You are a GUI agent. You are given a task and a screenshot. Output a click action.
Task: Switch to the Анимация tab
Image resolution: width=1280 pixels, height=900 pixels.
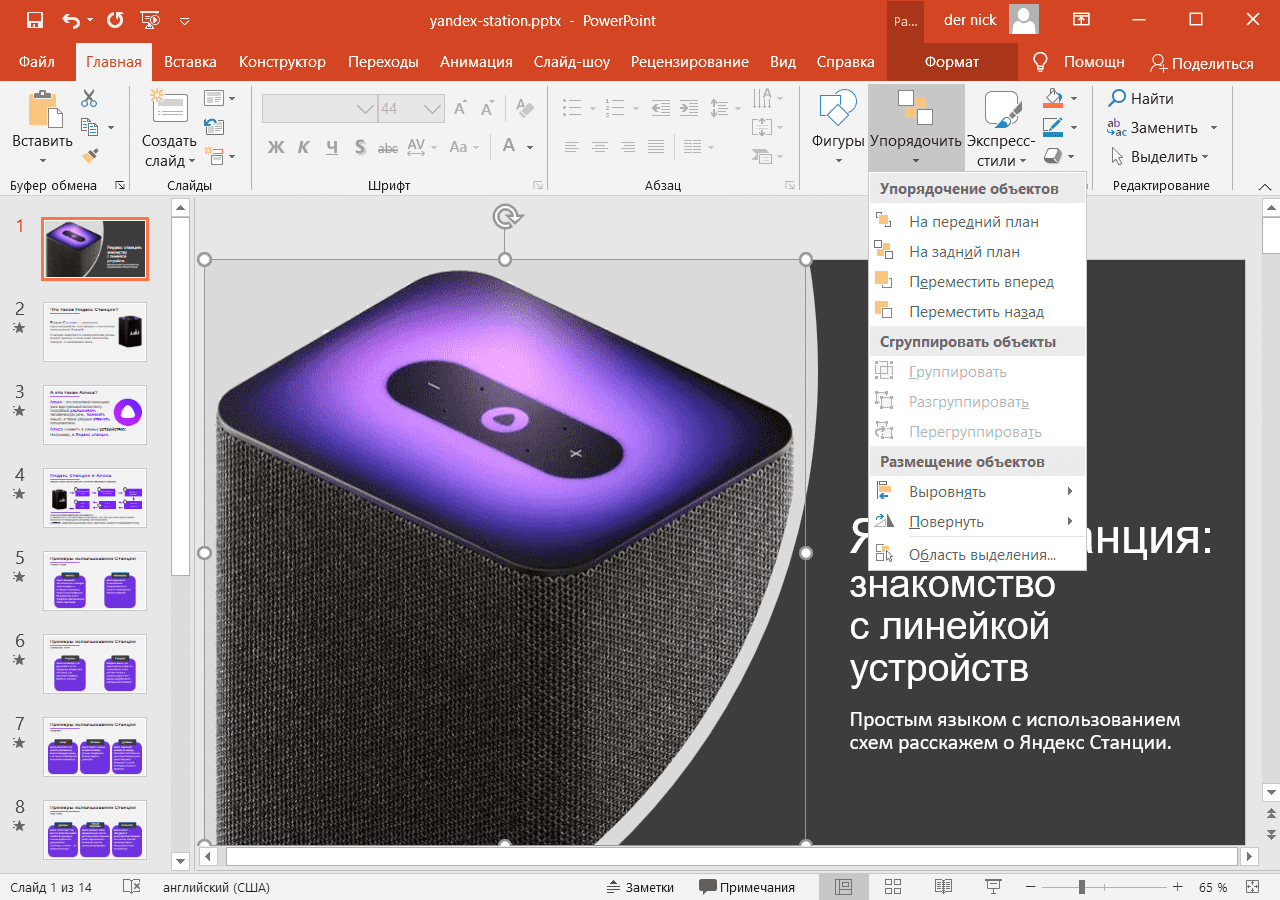click(476, 62)
